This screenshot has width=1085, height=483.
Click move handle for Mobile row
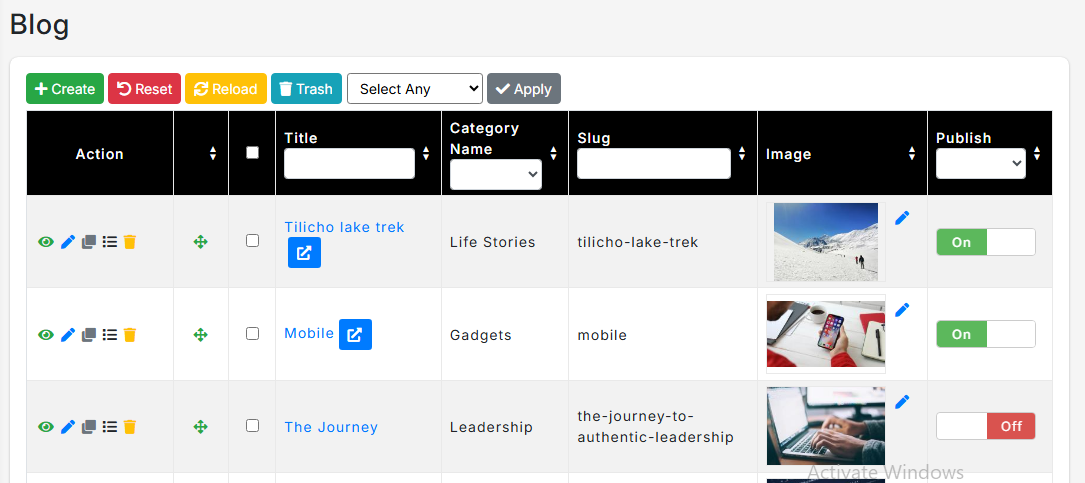(x=201, y=335)
